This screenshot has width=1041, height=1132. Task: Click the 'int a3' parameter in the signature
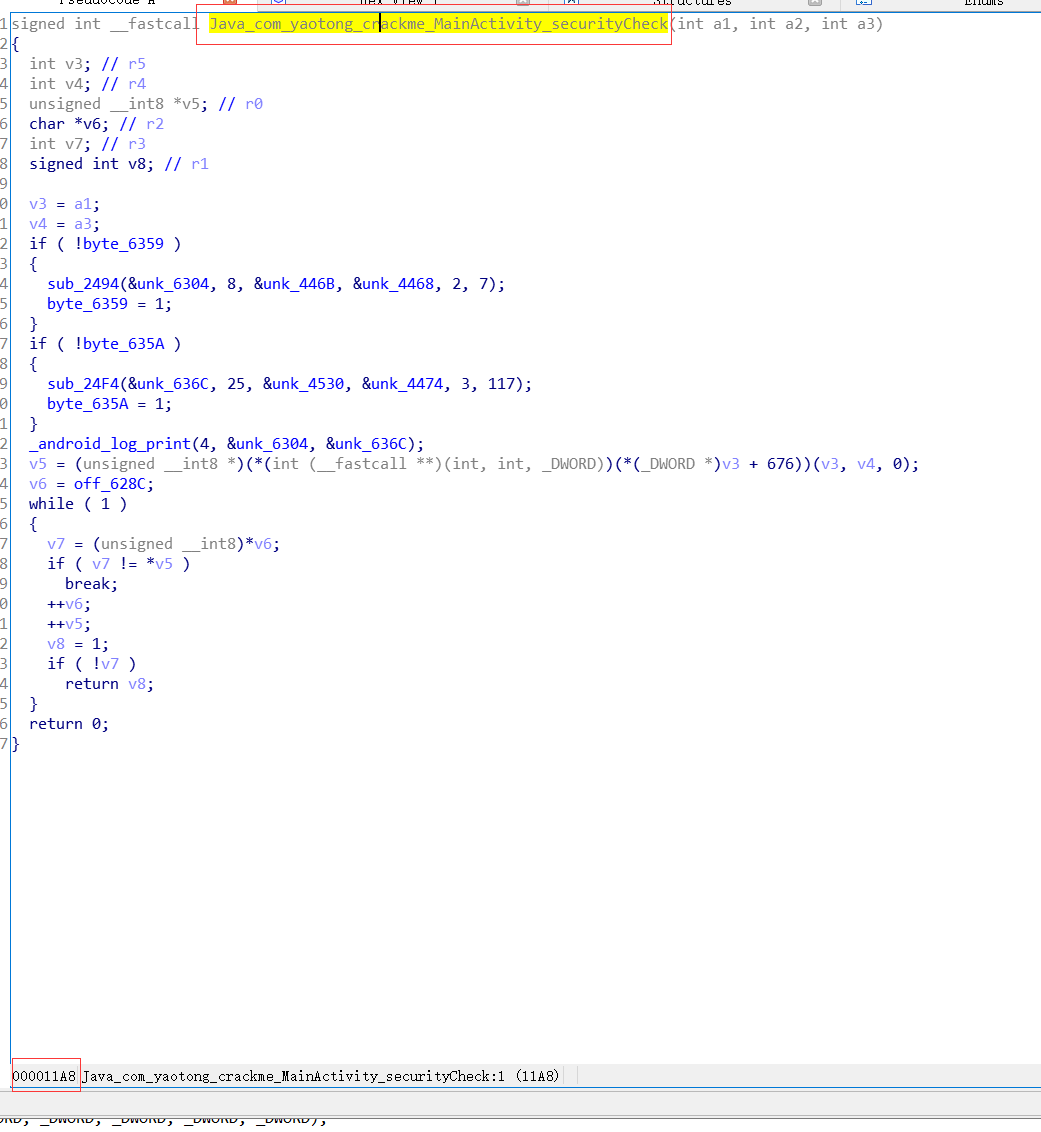(848, 24)
